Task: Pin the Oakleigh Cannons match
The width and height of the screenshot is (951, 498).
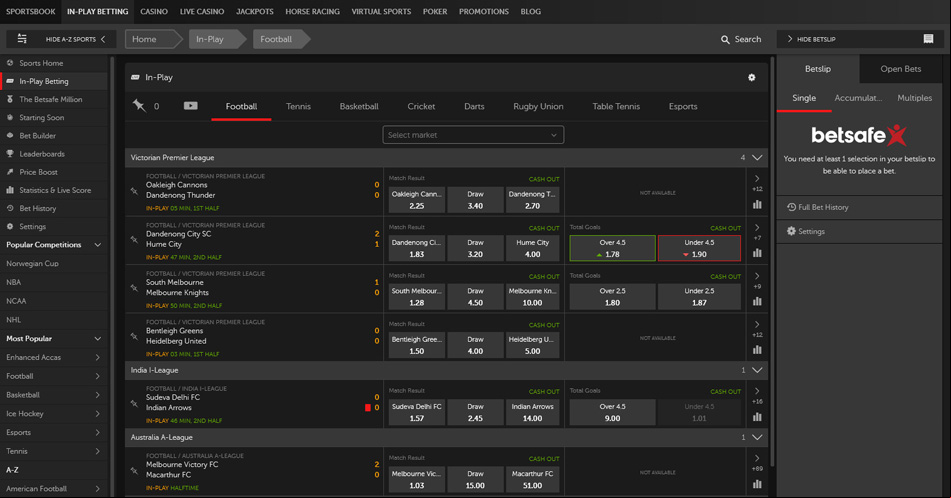Action: (135, 191)
